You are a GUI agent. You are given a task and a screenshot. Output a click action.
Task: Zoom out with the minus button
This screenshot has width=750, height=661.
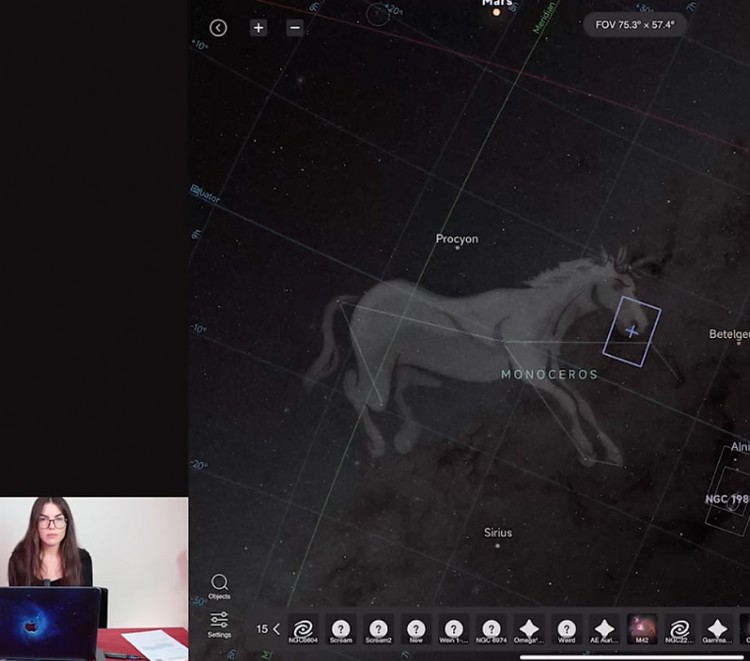tap(295, 28)
